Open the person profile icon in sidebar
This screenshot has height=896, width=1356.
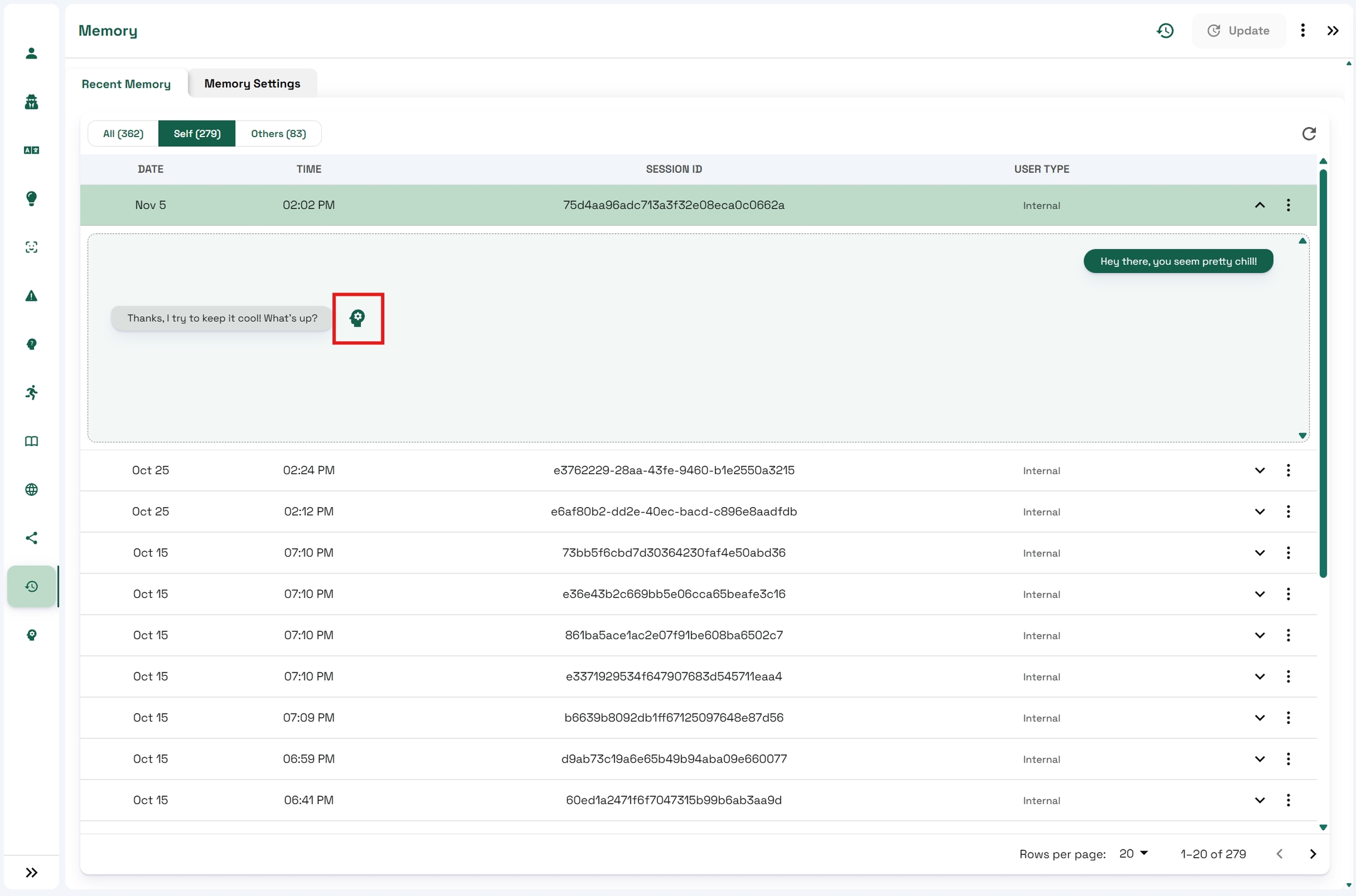pos(32,54)
